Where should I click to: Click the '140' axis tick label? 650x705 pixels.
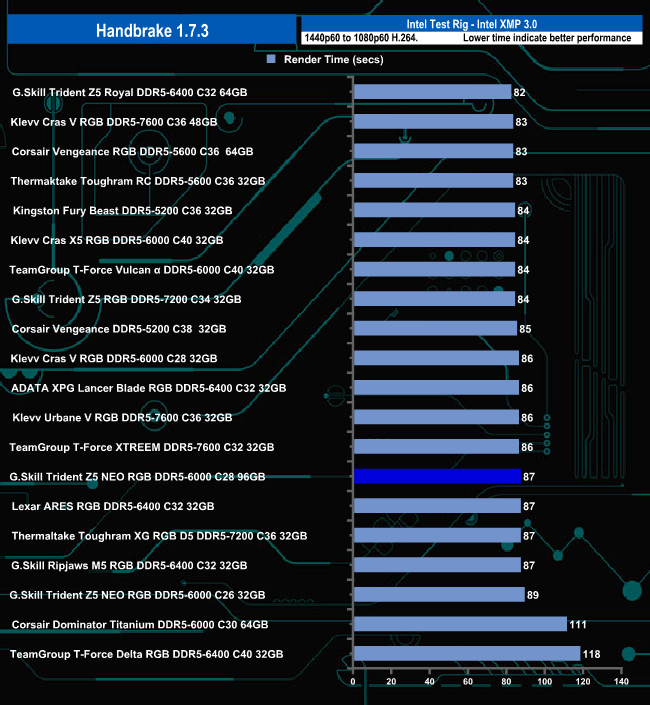point(621,682)
